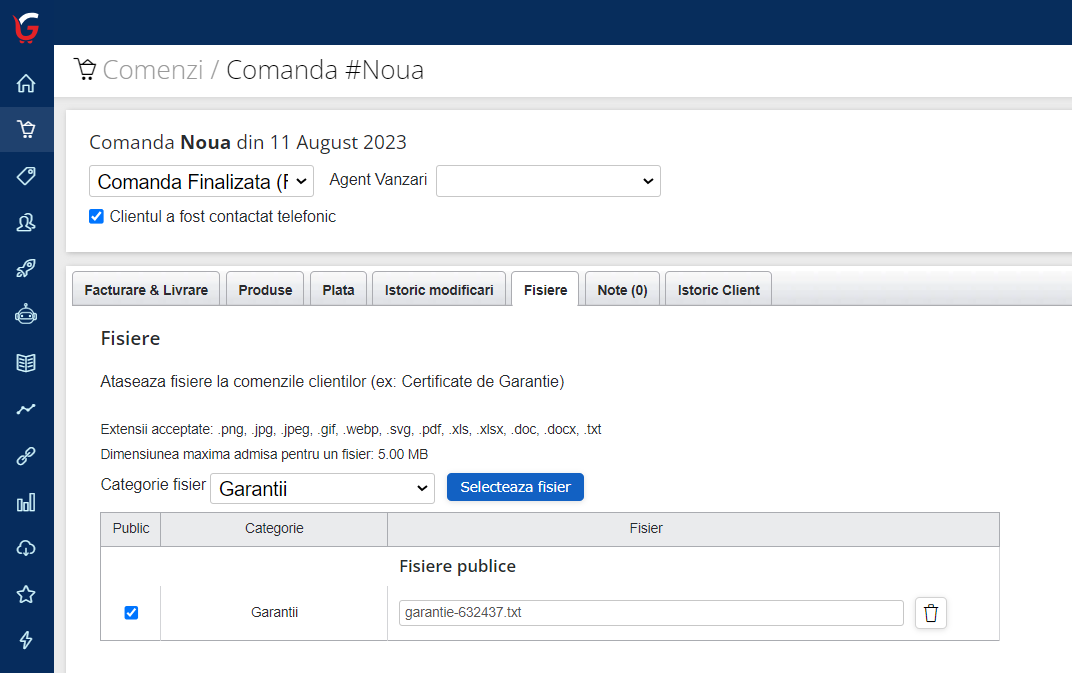The width and height of the screenshot is (1072, 673).
Task: Go to Comenzi breadcrumb link
Action: (x=152, y=70)
